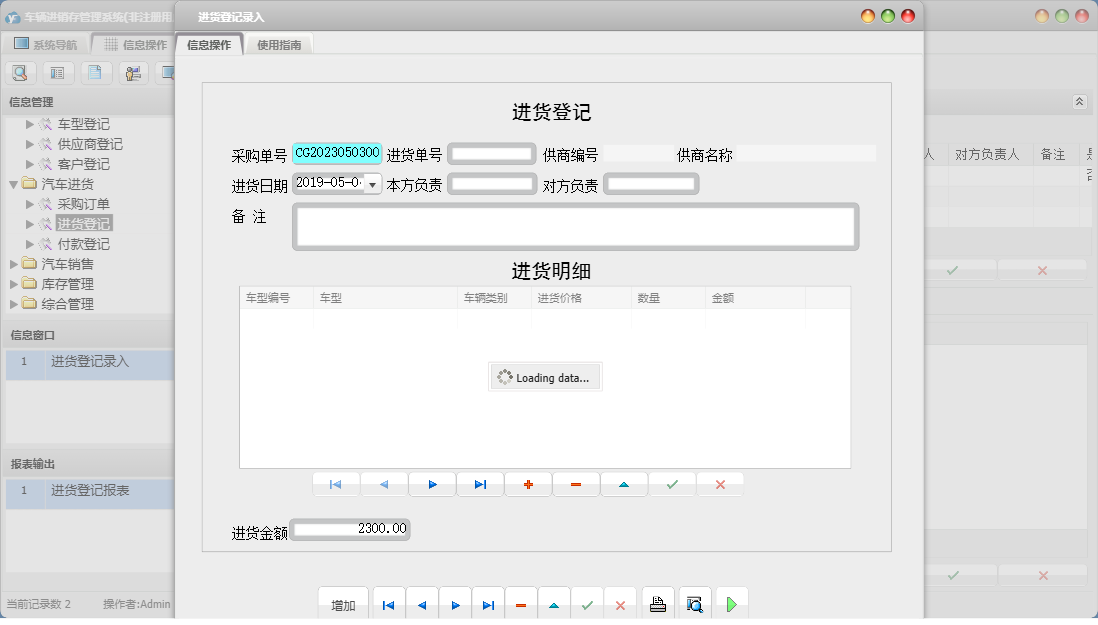The image size is (1098, 625).
Task: Click the user management icon in the toolbar
Action: (131, 72)
